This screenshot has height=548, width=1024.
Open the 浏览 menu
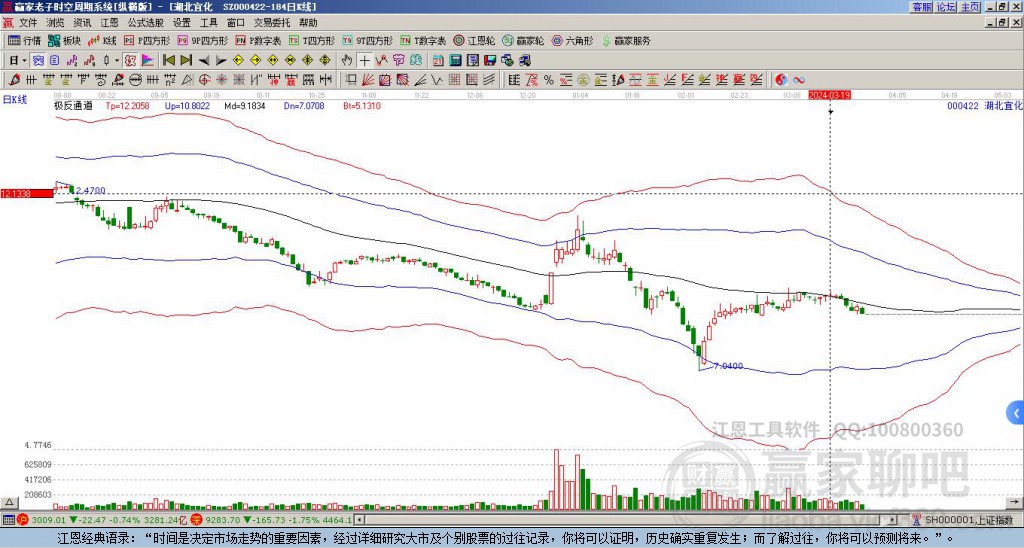click(56, 23)
